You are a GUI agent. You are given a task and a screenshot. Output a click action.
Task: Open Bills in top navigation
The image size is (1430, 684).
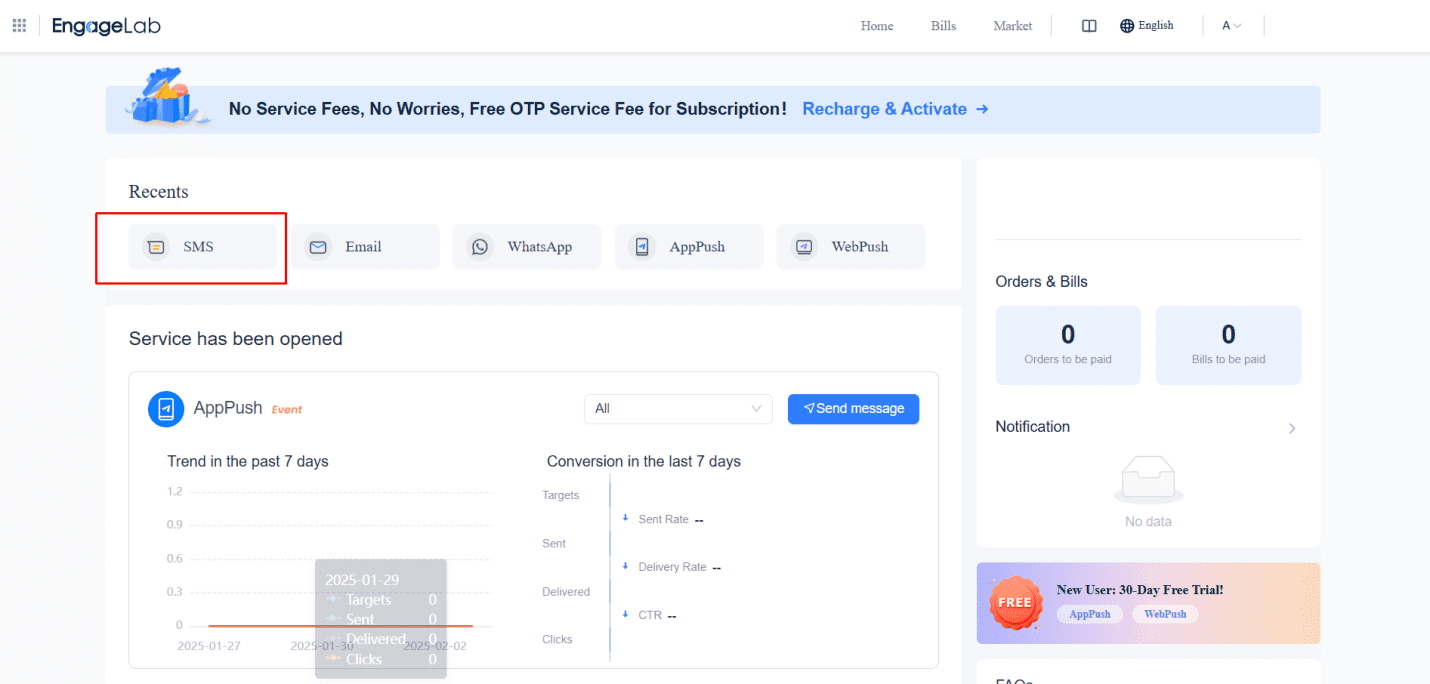pos(943,26)
